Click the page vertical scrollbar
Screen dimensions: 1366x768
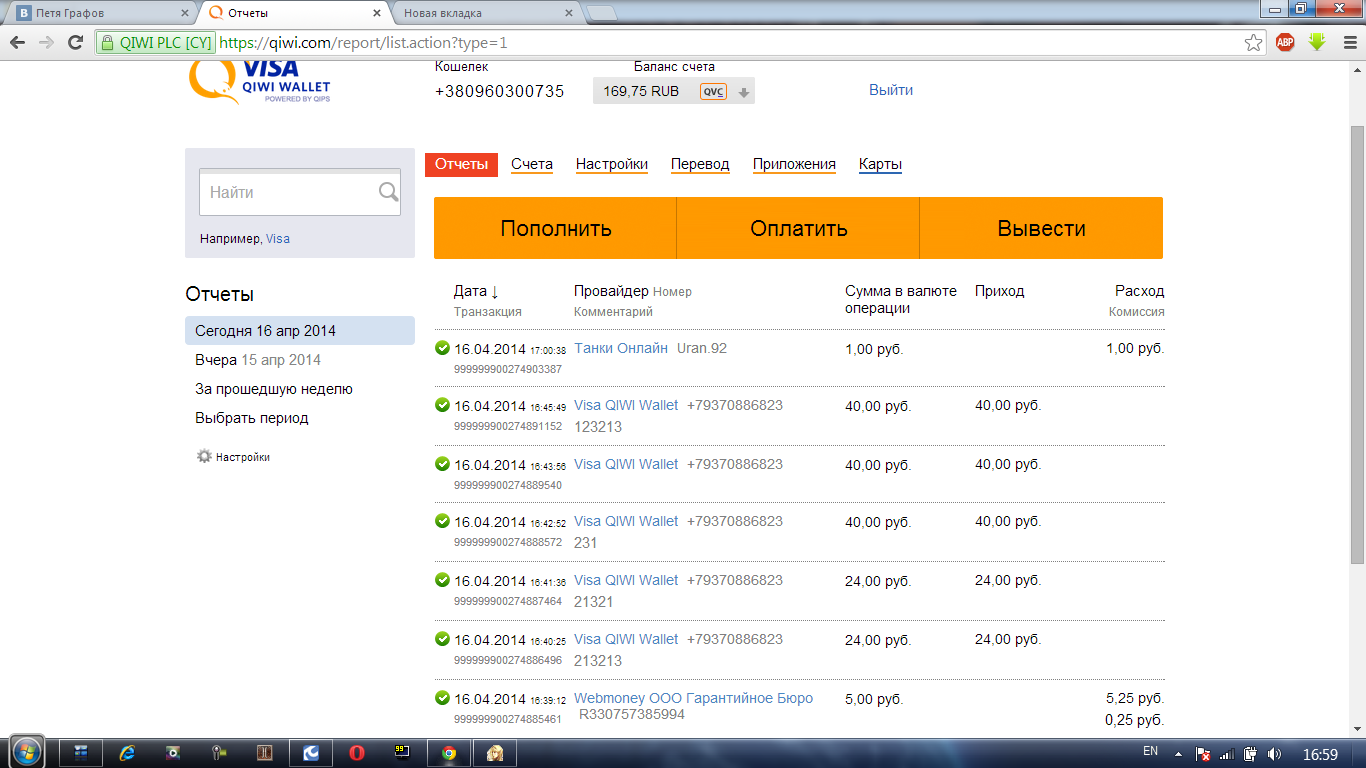(x=1357, y=345)
